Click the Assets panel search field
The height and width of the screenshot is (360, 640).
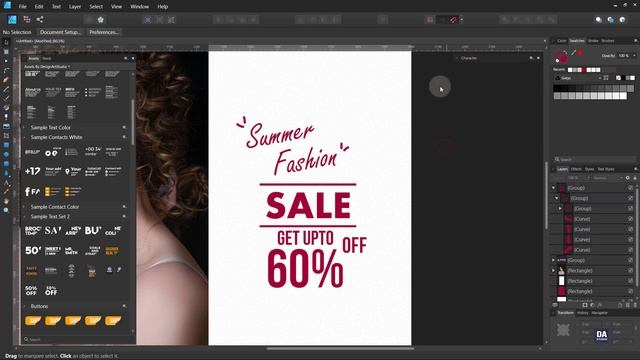[78, 339]
